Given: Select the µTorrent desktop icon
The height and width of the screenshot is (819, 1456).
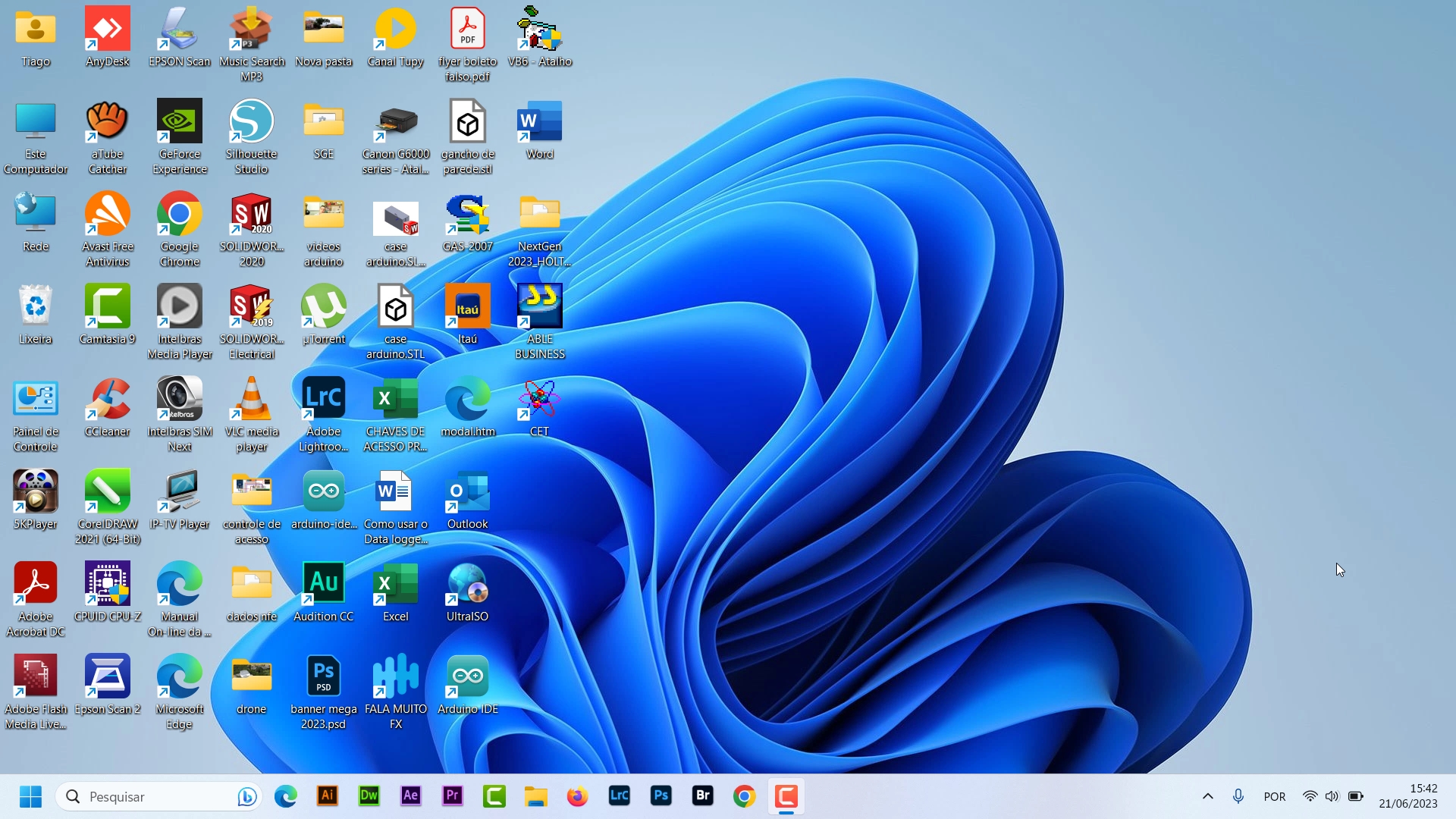Looking at the screenshot, I should [x=323, y=315].
